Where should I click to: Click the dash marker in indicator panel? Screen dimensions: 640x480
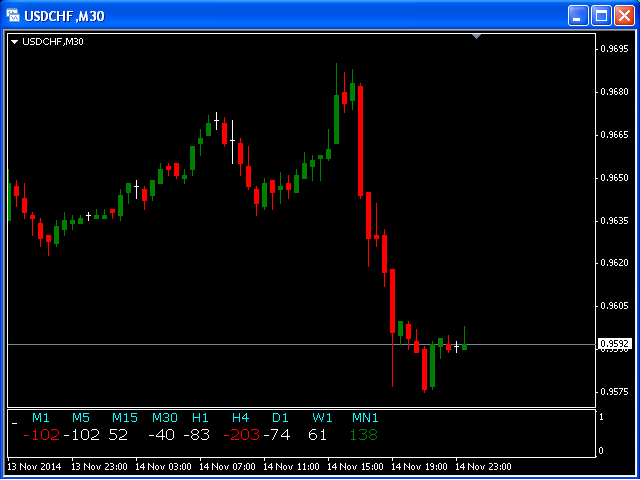click(14, 424)
